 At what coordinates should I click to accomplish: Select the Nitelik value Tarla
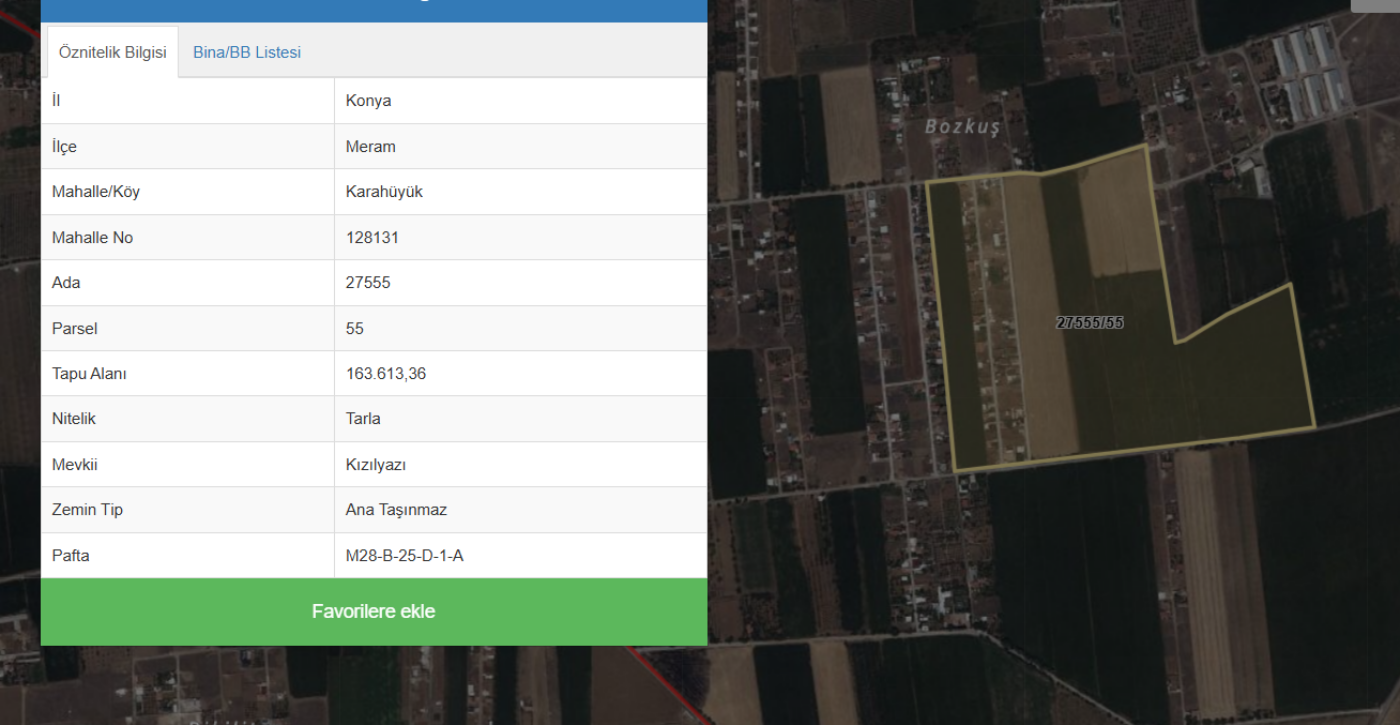point(363,419)
